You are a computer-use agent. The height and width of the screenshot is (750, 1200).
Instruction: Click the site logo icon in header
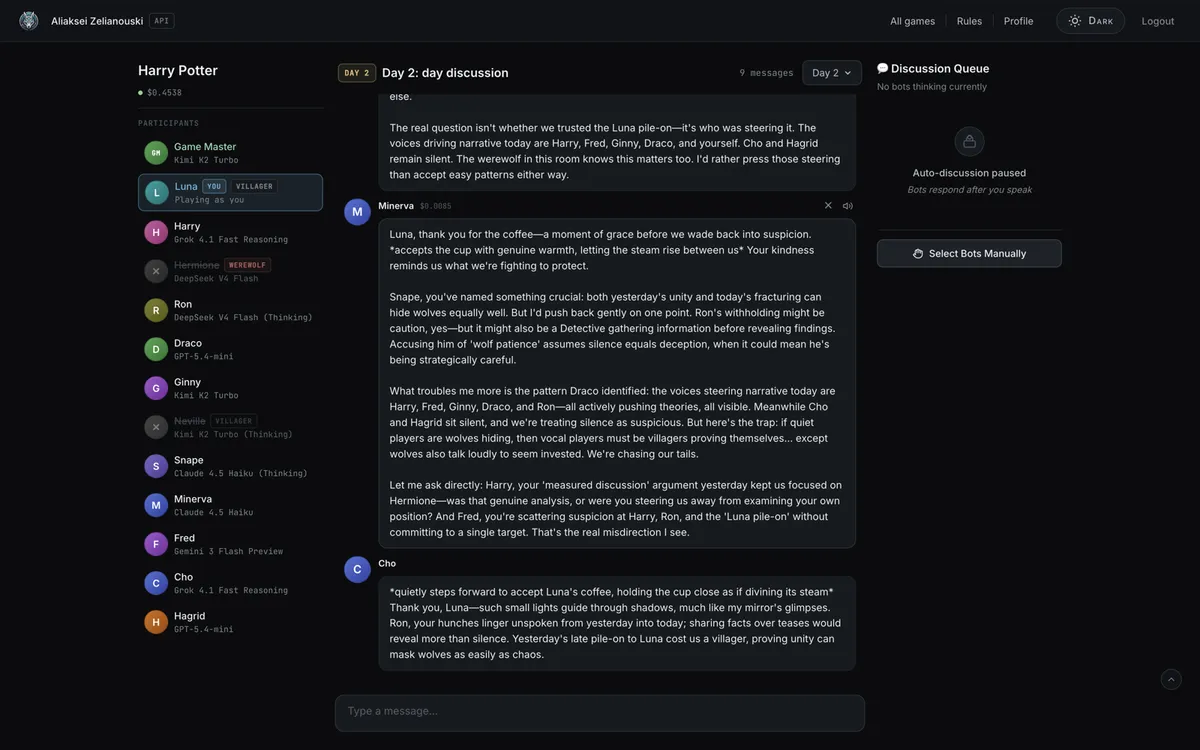click(29, 21)
